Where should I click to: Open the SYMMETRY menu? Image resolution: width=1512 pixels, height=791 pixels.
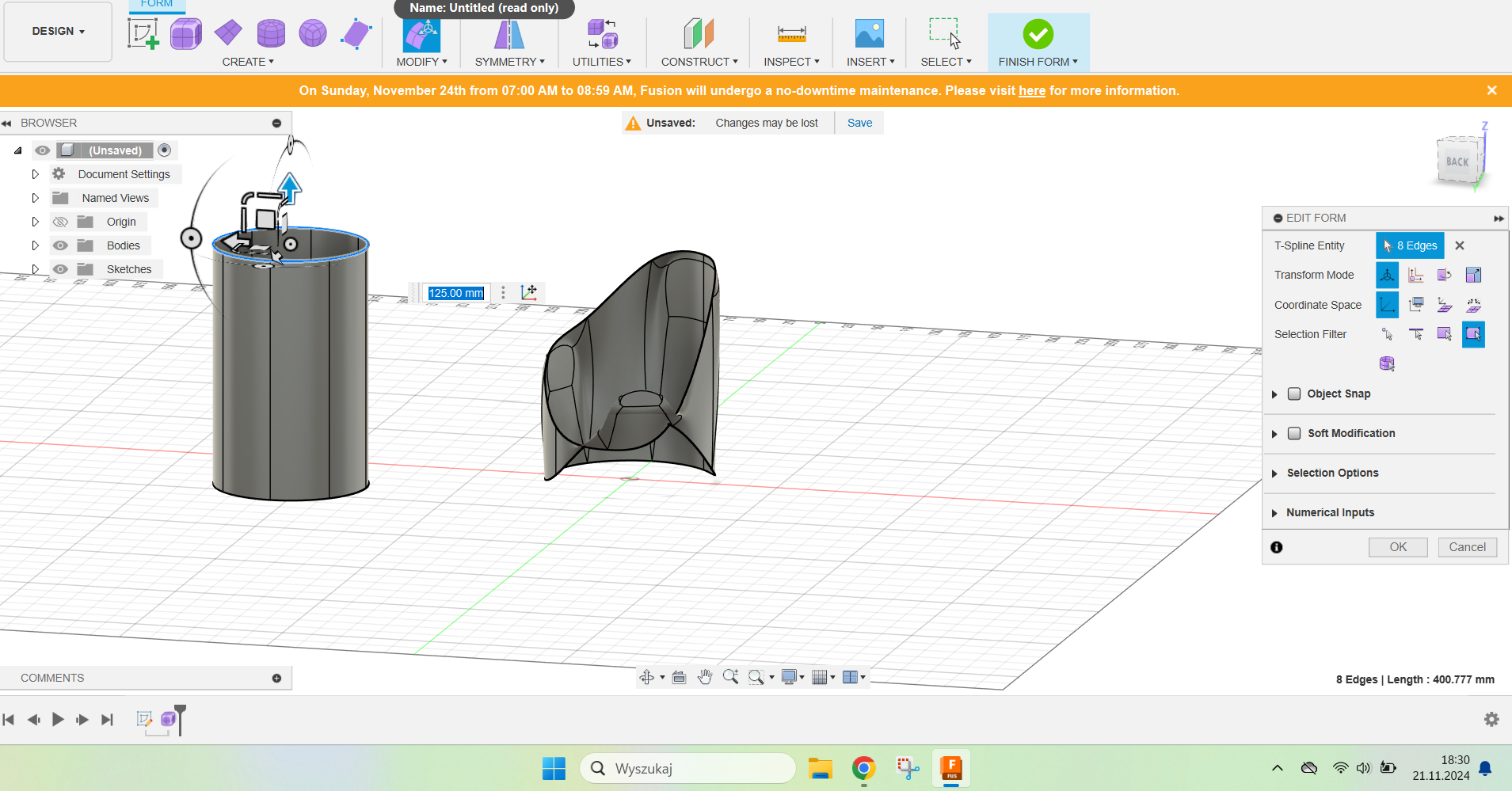click(x=509, y=62)
